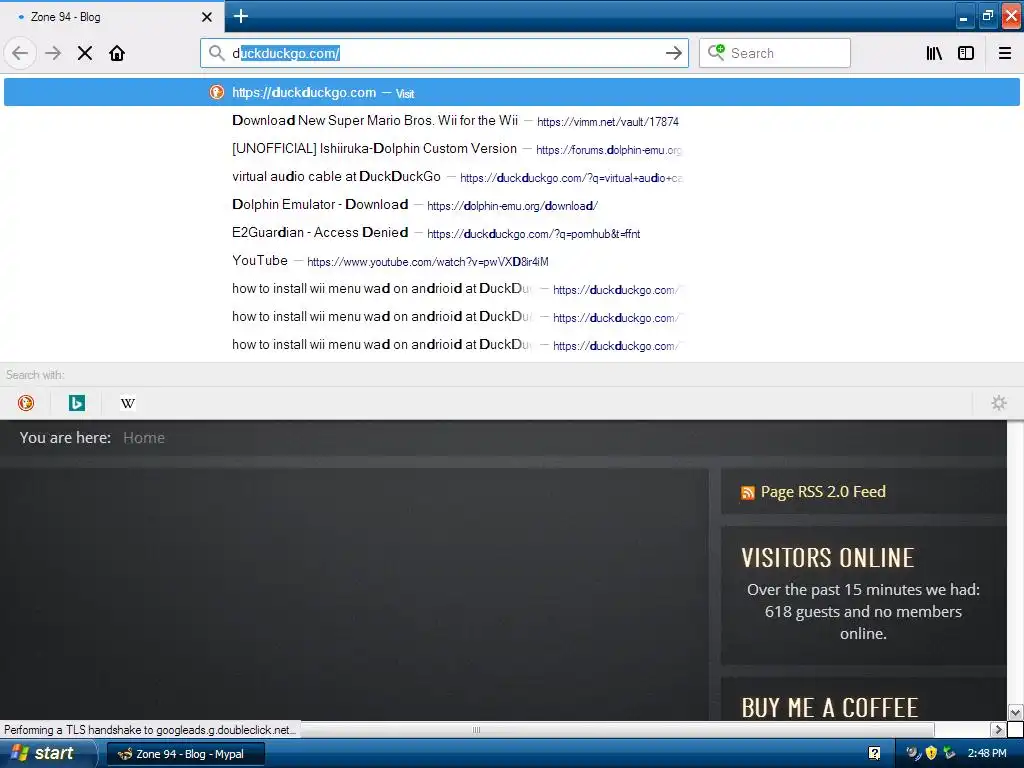Go back with the back arrow button
1024x768 pixels.
tap(20, 53)
